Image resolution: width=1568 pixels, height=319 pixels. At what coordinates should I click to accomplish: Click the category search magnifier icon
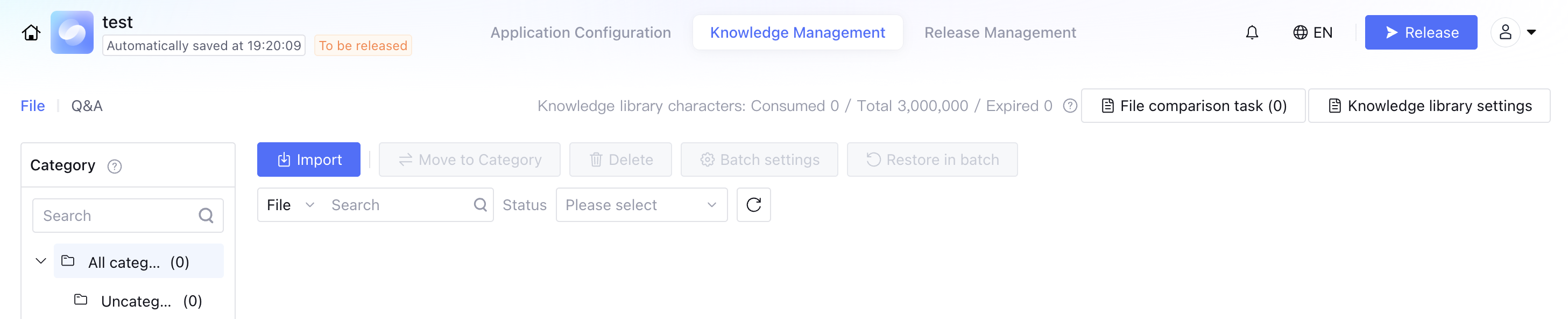tap(206, 216)
